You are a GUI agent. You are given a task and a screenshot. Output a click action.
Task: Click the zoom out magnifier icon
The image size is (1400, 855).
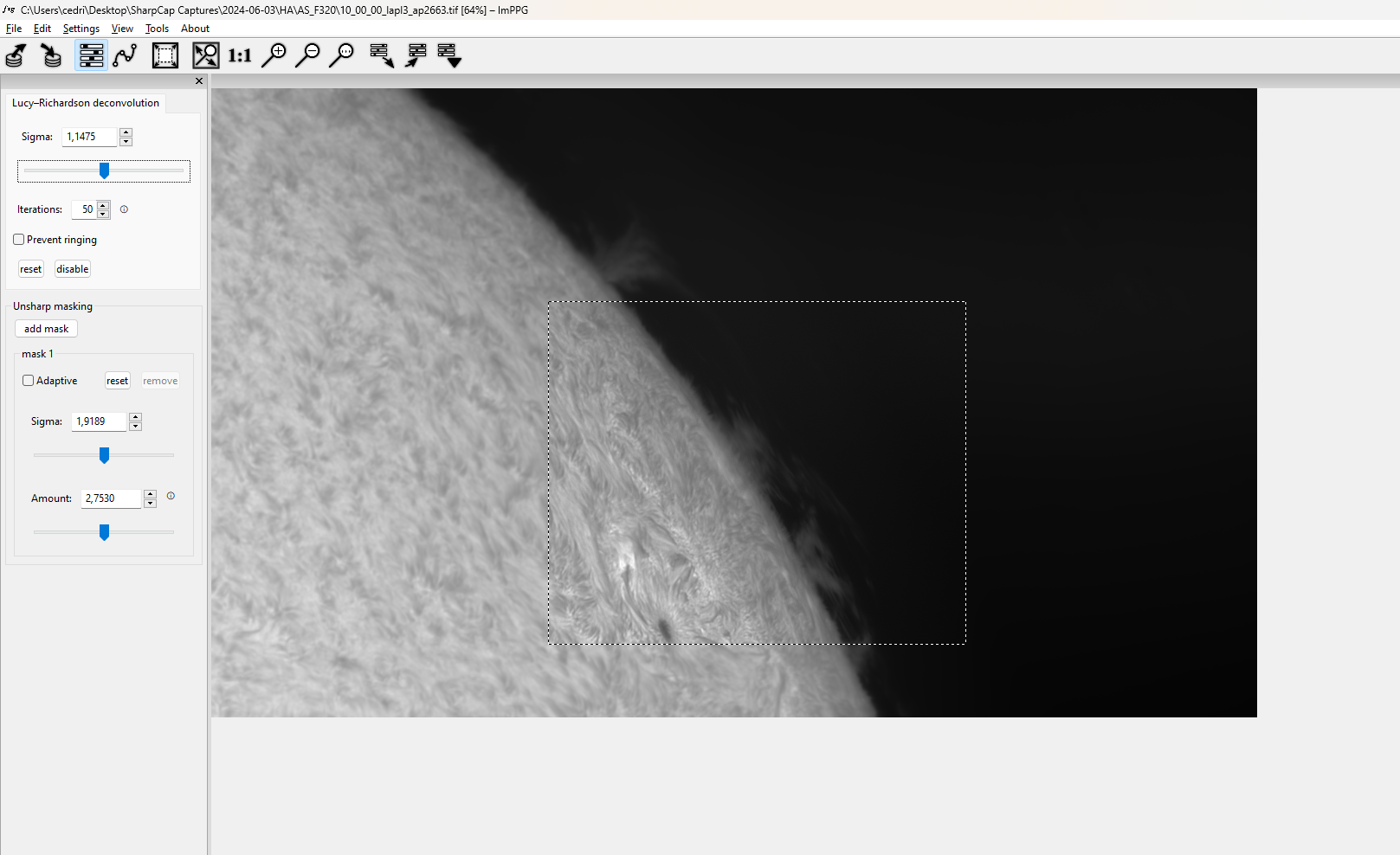click(x=307, y=55)
